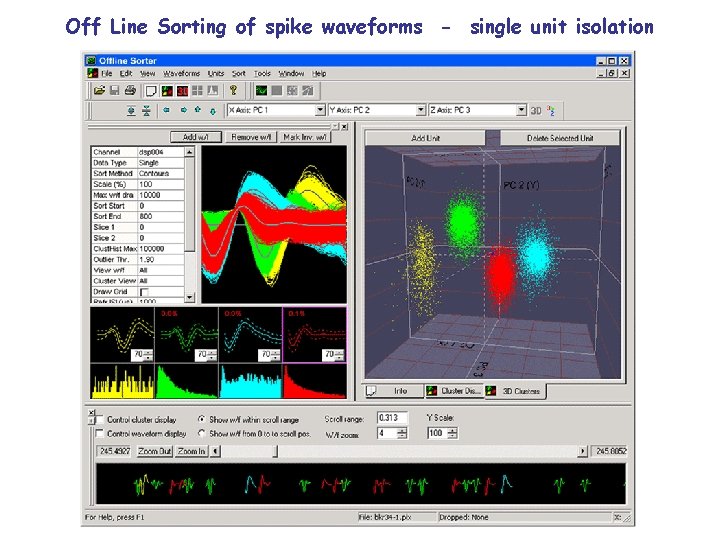Switch to the Info tab
Screen dimensions: 720x540
coord(394,391)
